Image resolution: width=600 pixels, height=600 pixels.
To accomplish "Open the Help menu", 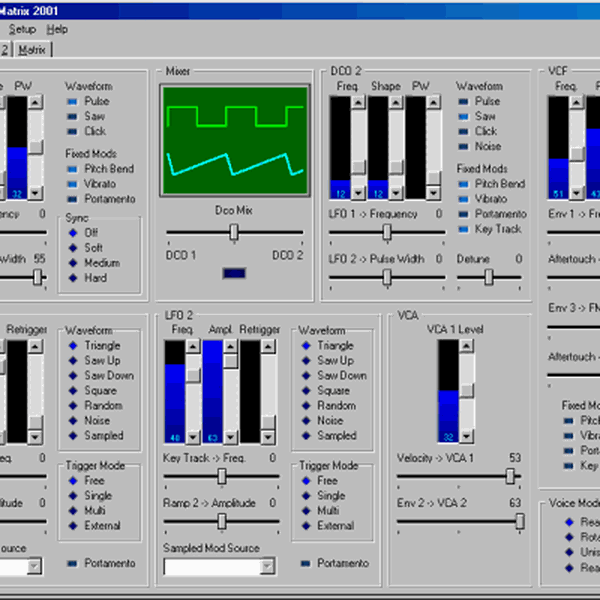I will pos(57,29).
